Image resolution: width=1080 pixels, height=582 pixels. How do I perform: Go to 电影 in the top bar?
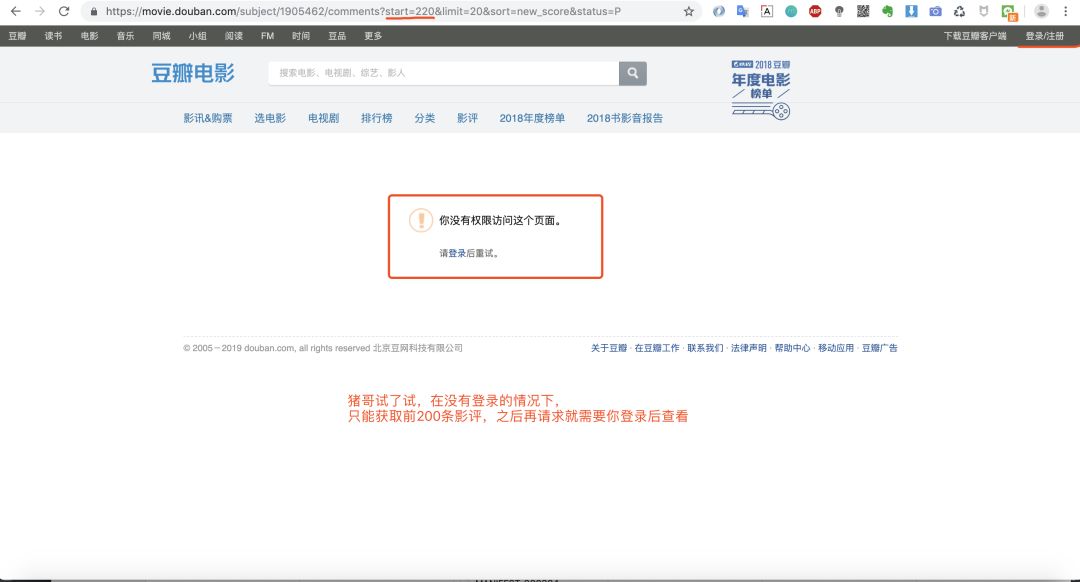click(90, 36)
